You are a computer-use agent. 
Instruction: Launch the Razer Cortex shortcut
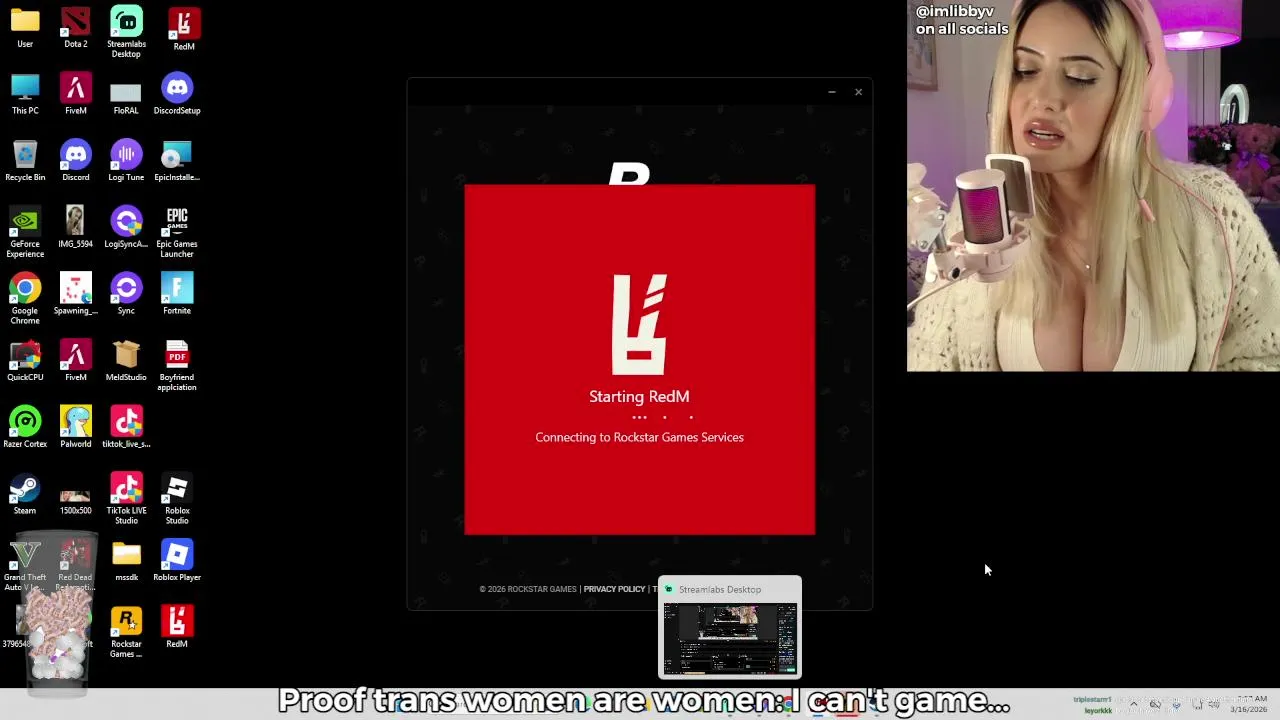pyautogui.click(x=25, y=427)
